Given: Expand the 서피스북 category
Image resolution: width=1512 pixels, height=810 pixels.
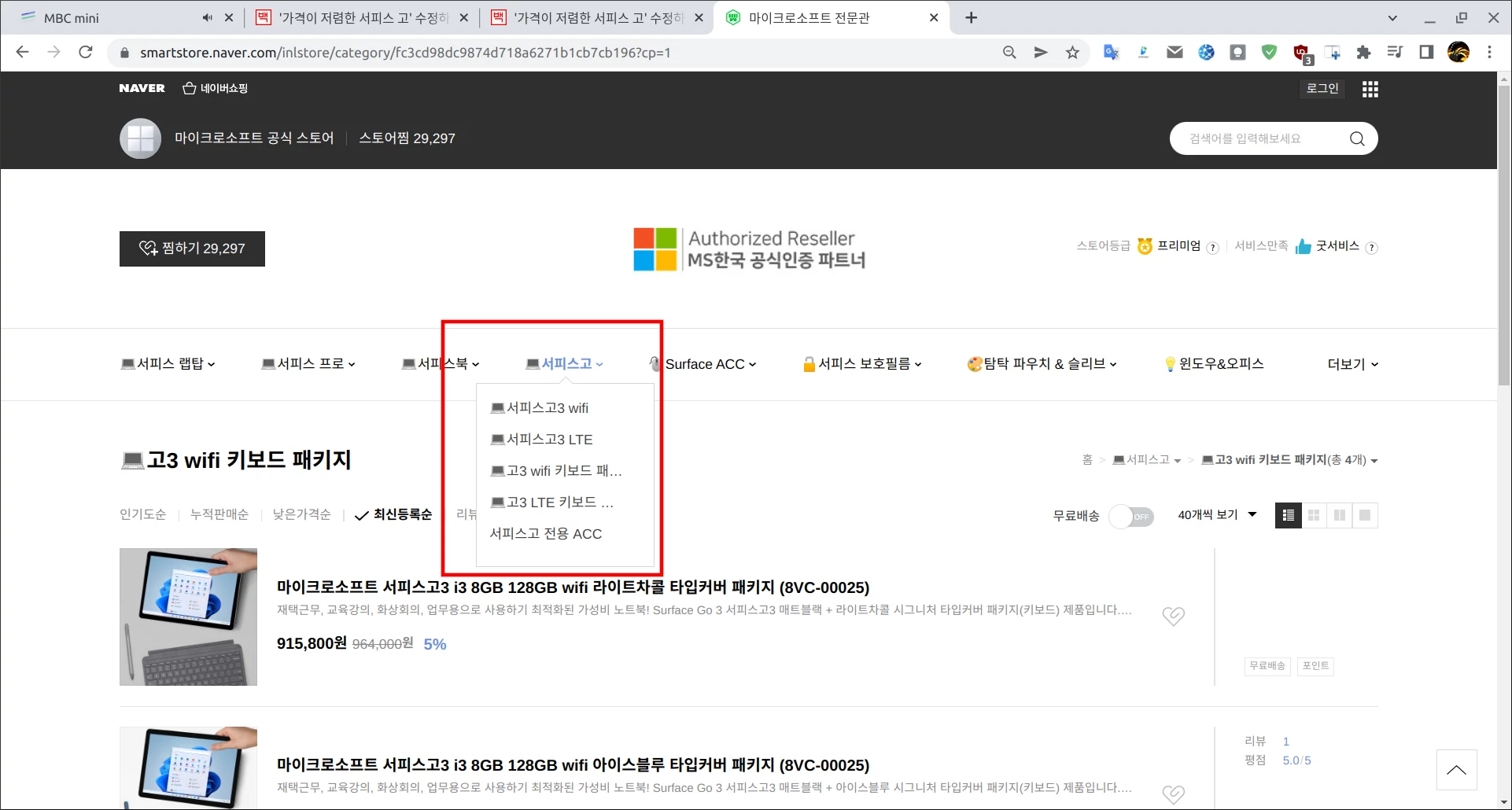Looking at the screenshot, I should point(441,363).
